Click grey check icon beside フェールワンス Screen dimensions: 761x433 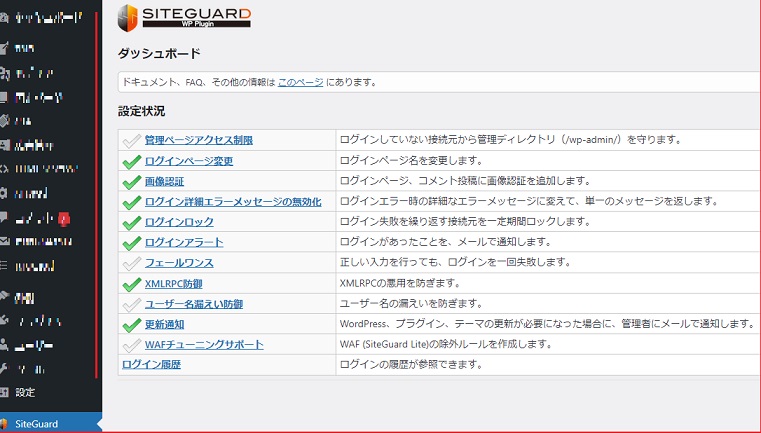pos(131,263)
